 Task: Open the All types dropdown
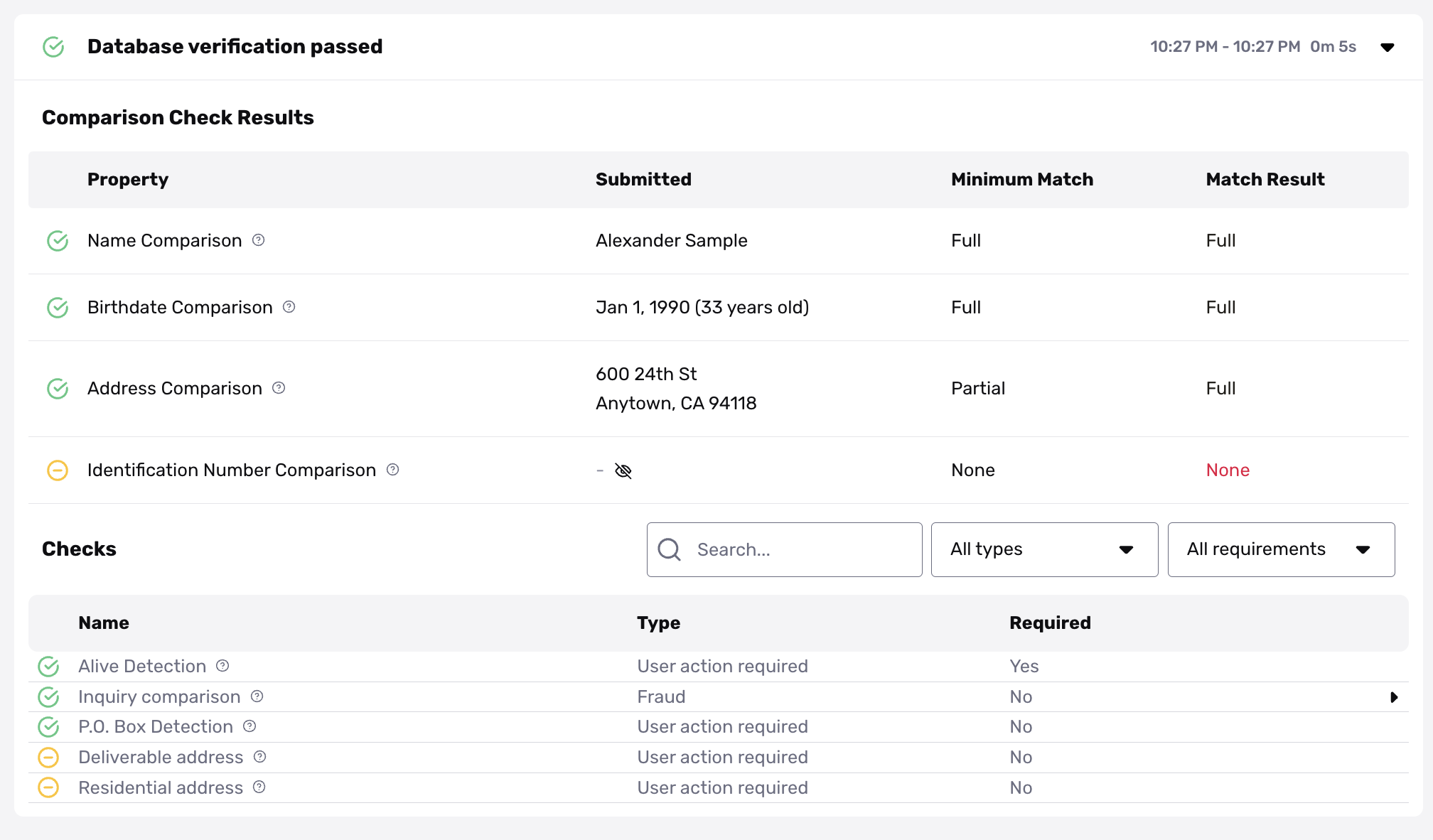(x=1044, y=549)
